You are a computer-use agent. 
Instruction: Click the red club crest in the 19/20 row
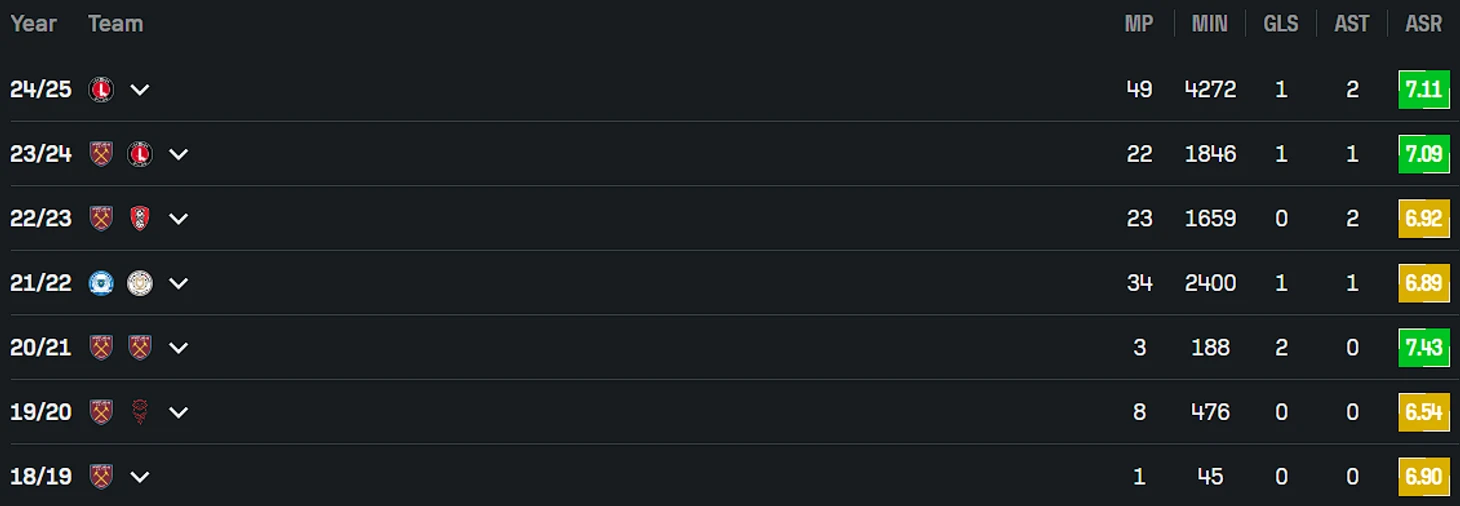tap(140, 412)
